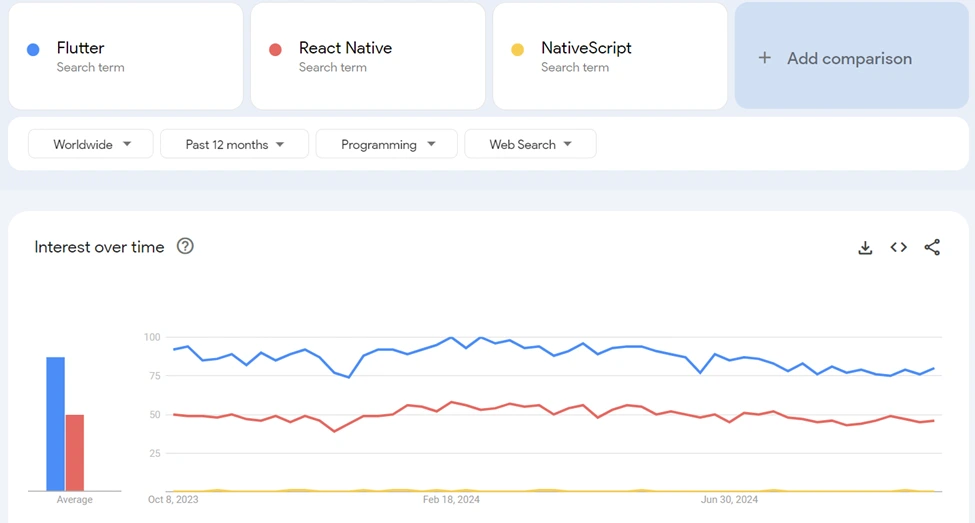Click the blue Flutter average bar
The height and width of the screenshot is (523, 975).
(55, 424)
